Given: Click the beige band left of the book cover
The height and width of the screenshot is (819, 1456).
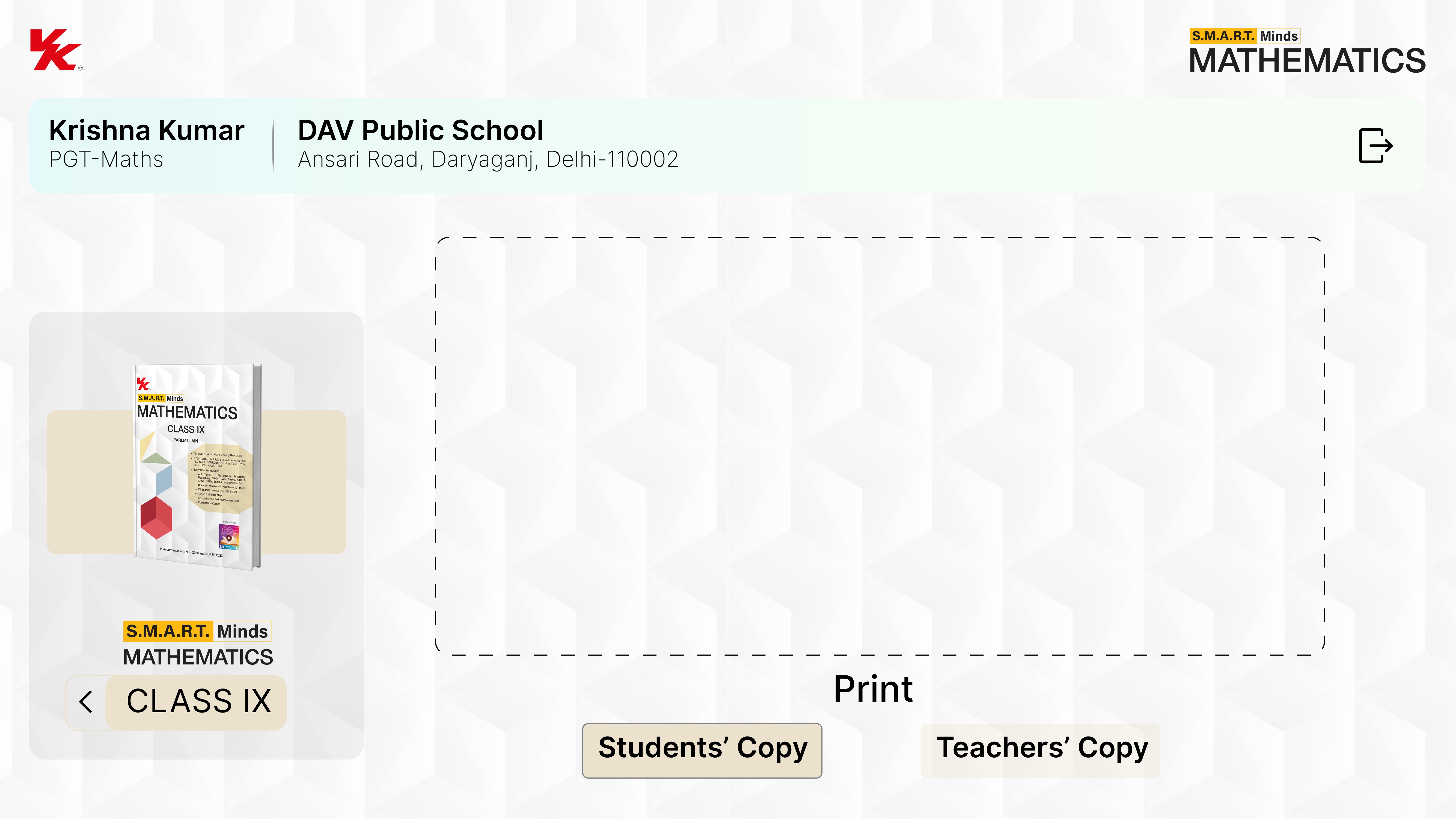Looking at the screenshot, I should [x=89, y=482].
